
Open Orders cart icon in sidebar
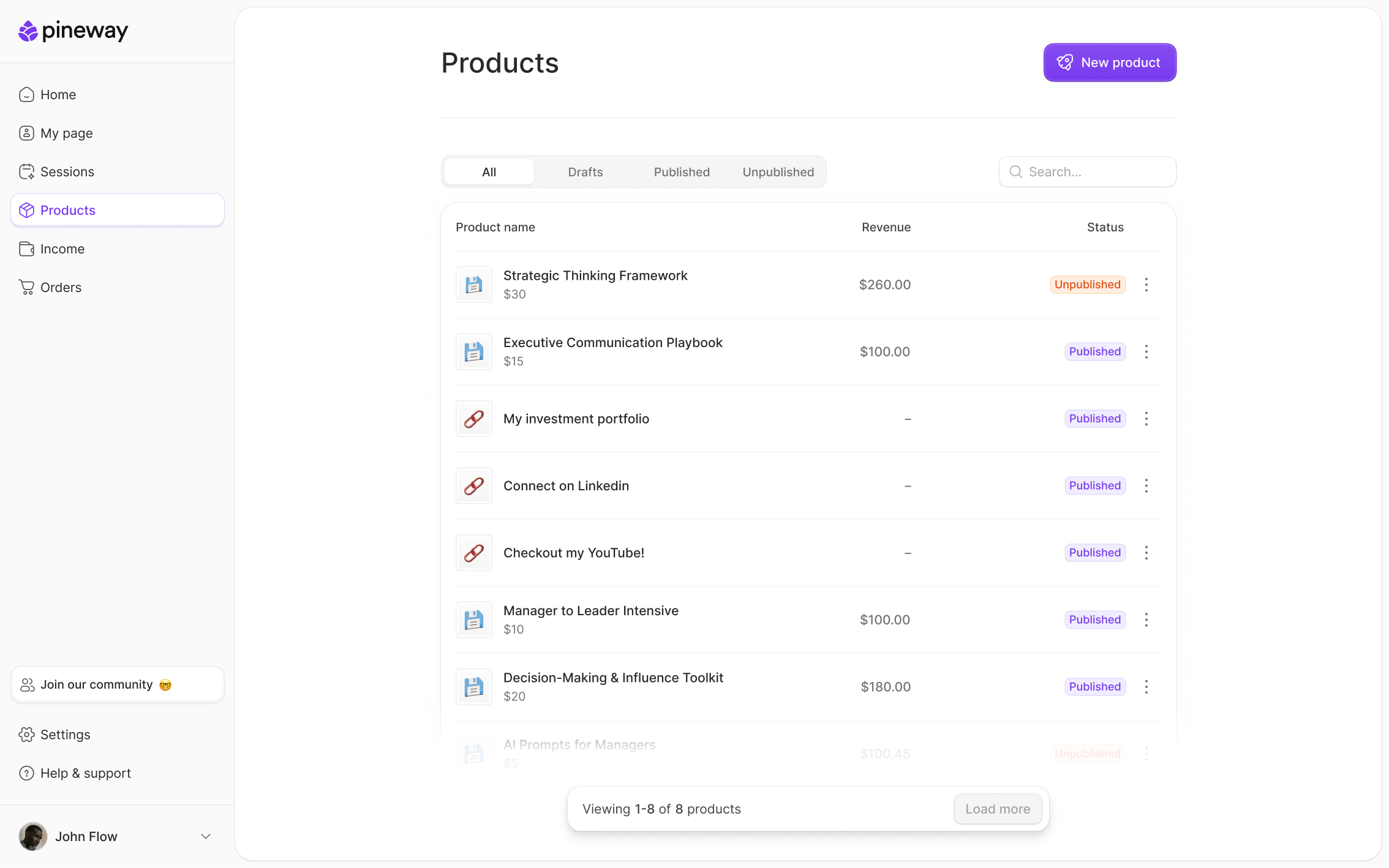tap(26, 288)
